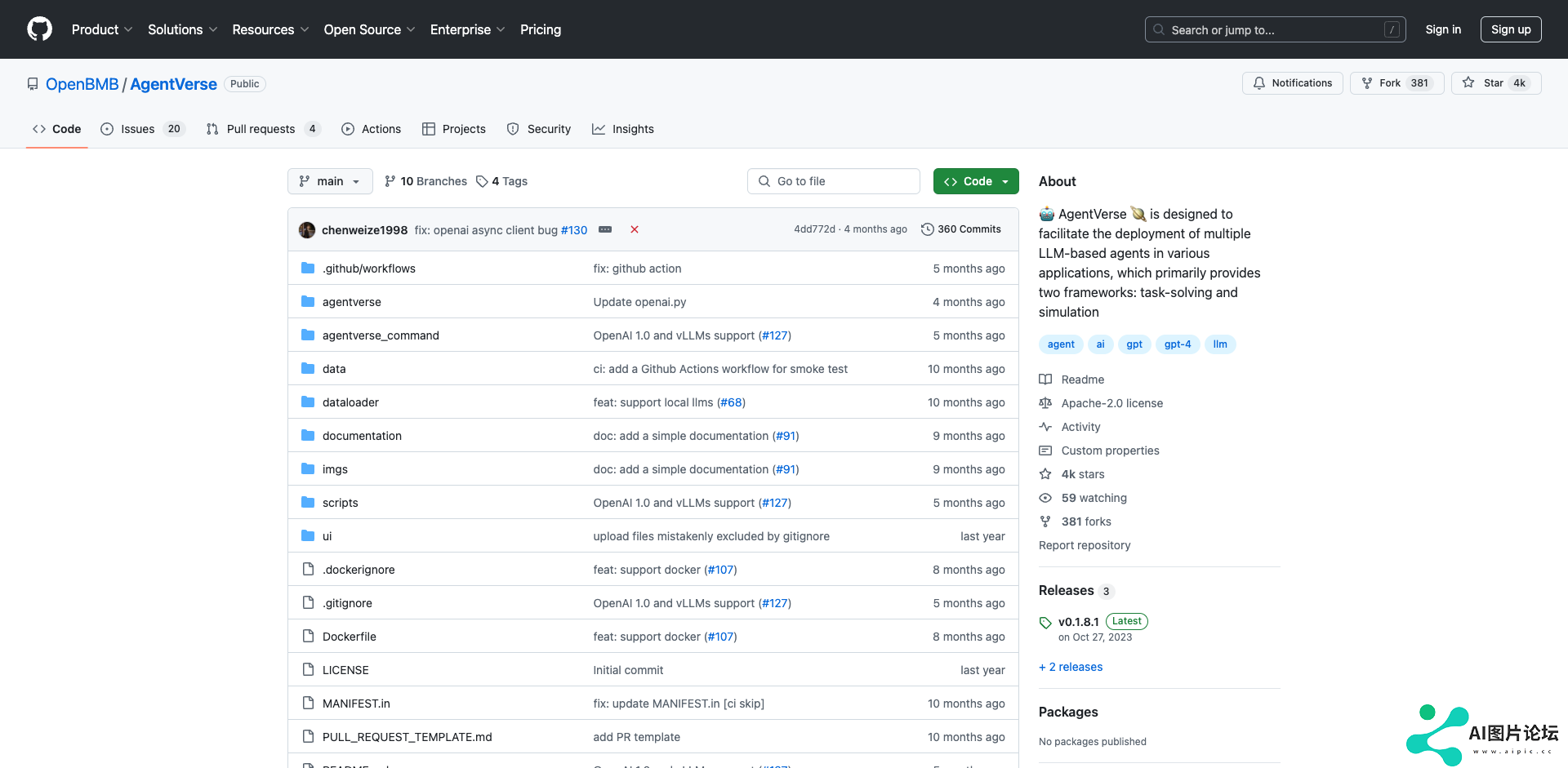This screenshot has width=1568, height=768.
Task: Click the release tag icon v0.1.8.1
Action: 1045,623
